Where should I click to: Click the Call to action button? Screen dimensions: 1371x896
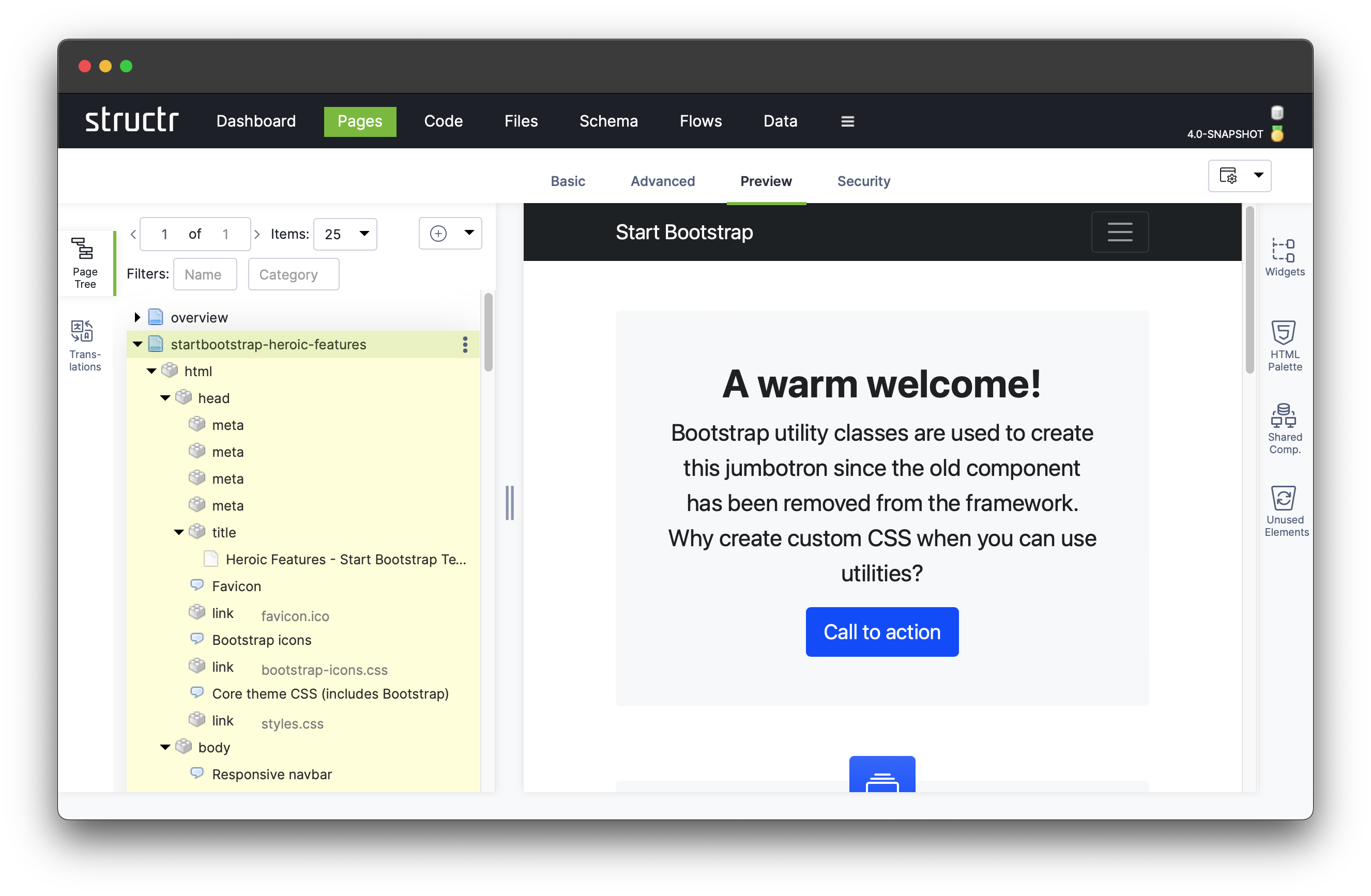point(881,631)
